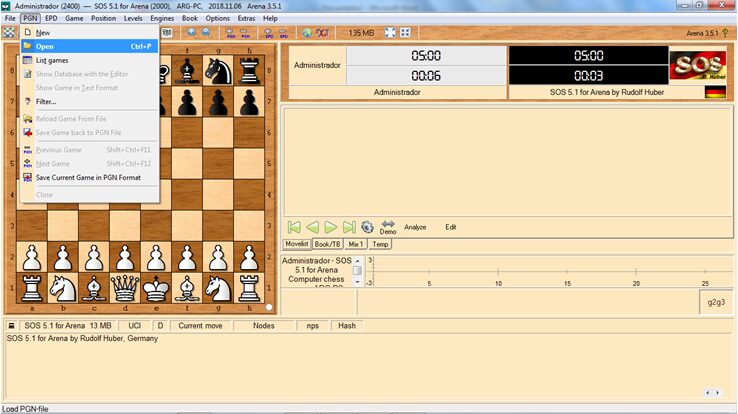Viewport: 738px width, 414px height.
Task: Click the white knight on b1
Action: point(63,288)
